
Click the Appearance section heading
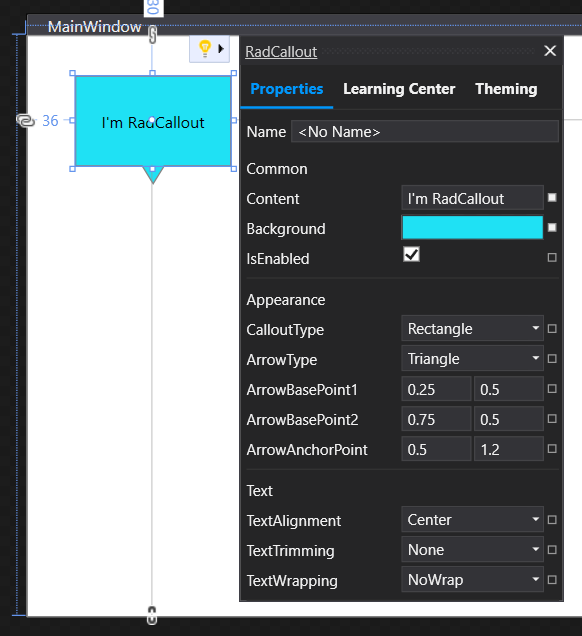point(286,300)
